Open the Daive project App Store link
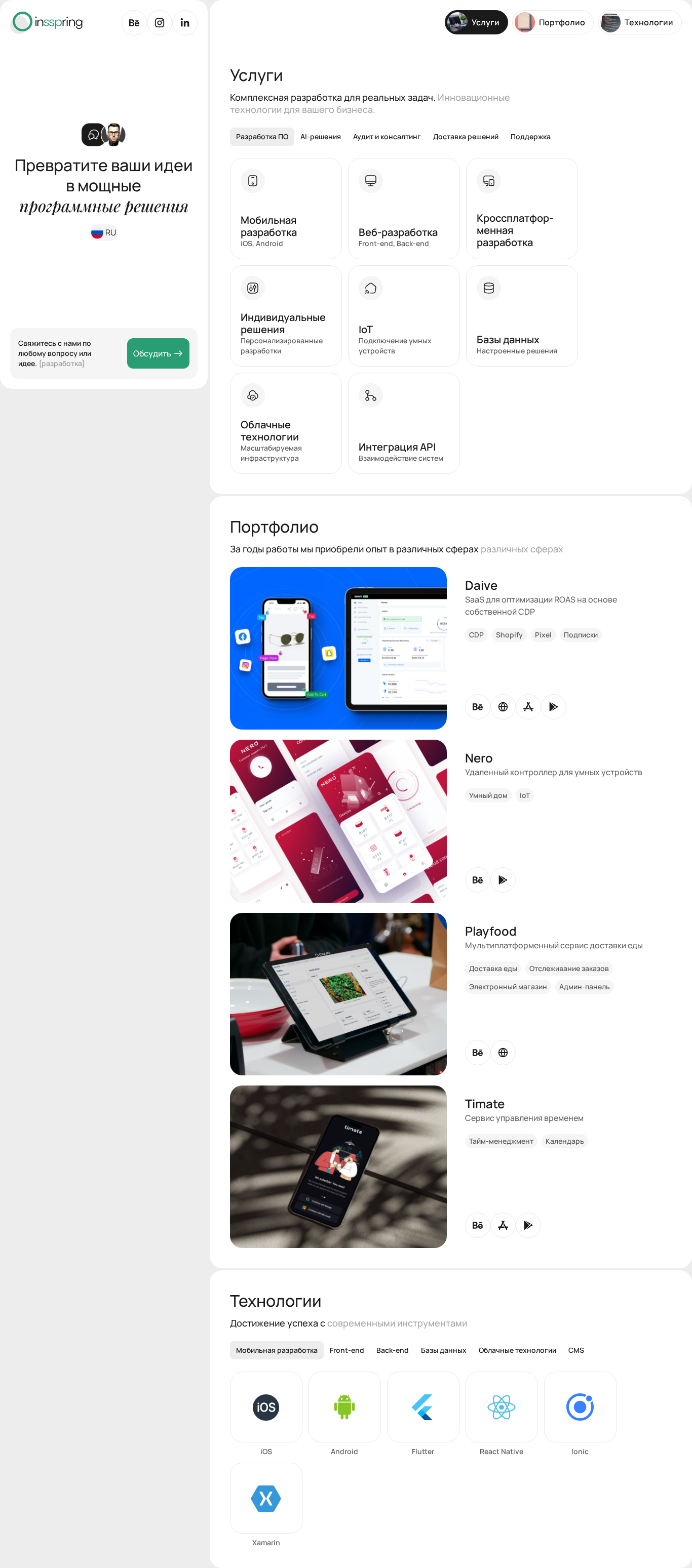The height and width of the screenshot is (1568, 692). (x=528, y=707)
